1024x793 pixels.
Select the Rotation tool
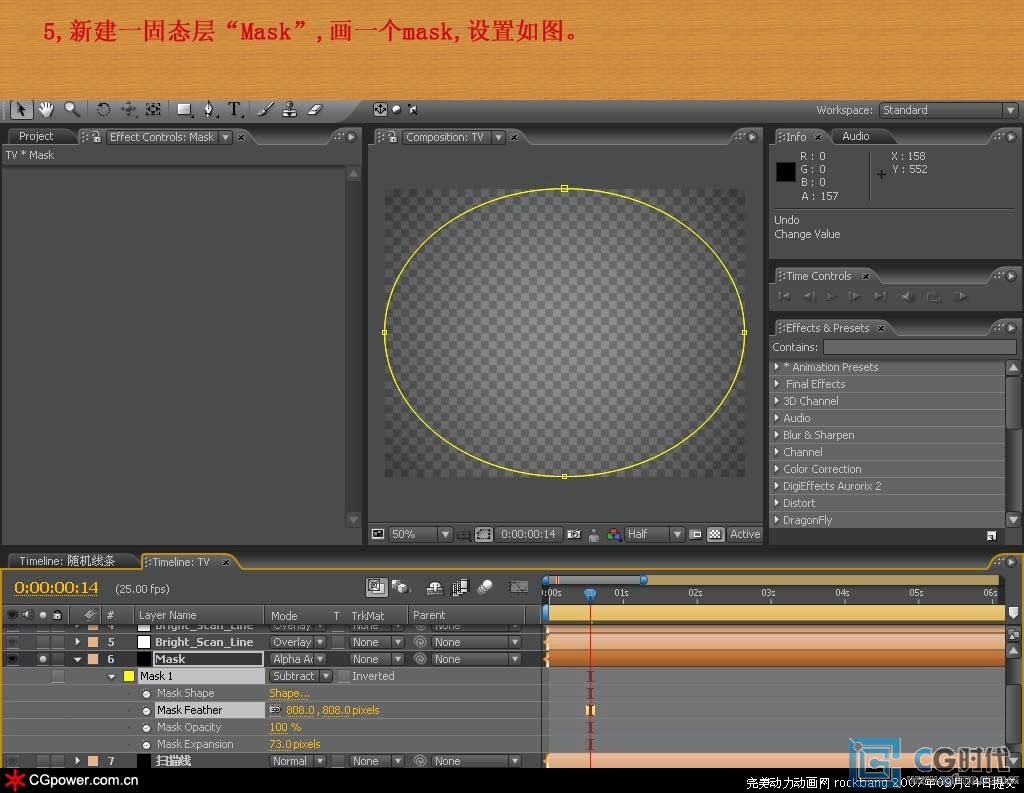[103, 110]
